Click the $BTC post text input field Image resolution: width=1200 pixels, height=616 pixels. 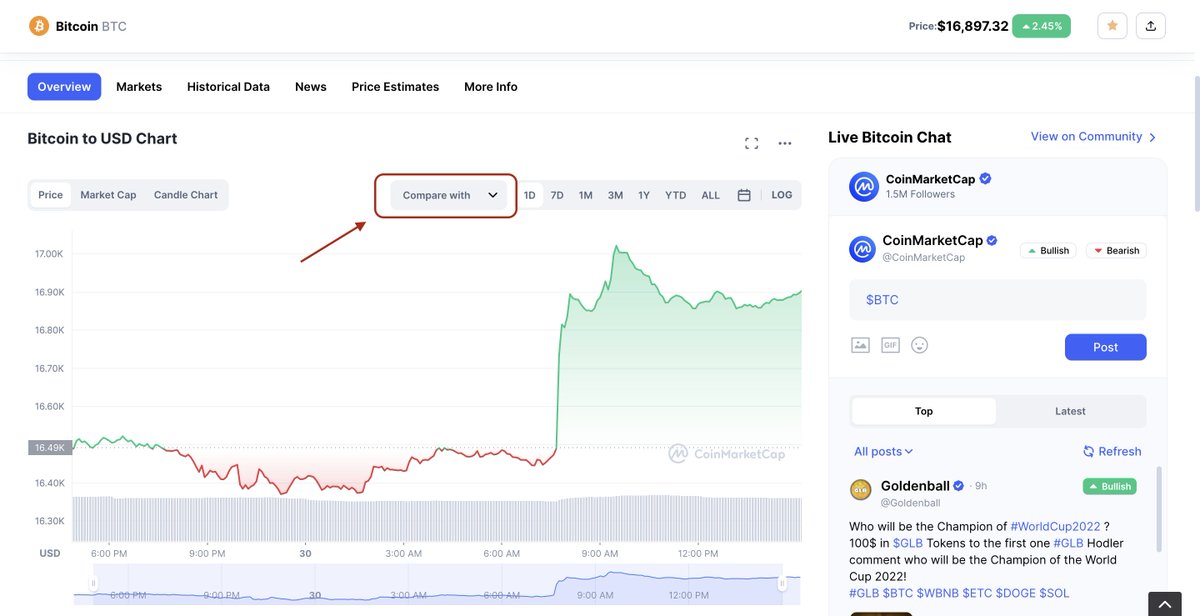click(x=998, y=300)
